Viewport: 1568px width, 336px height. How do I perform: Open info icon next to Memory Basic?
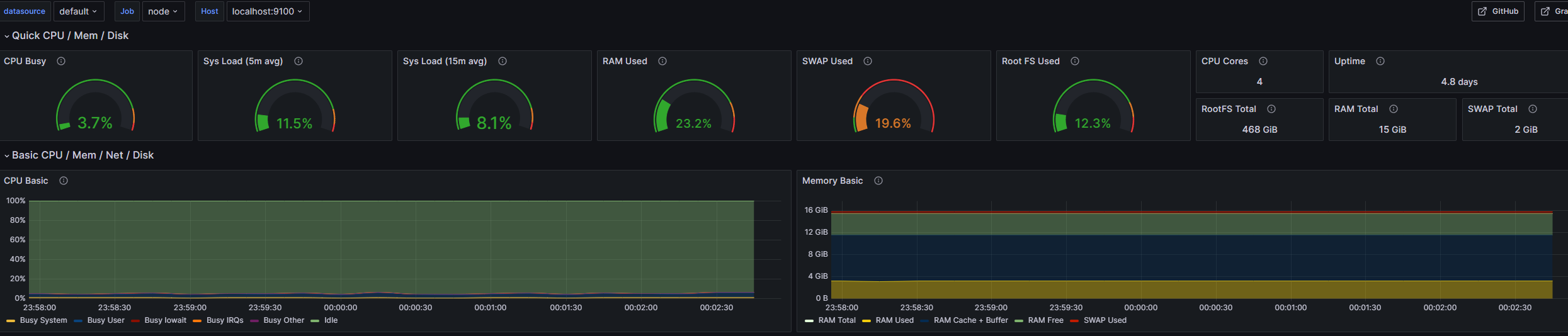click(x=878, y=181)
